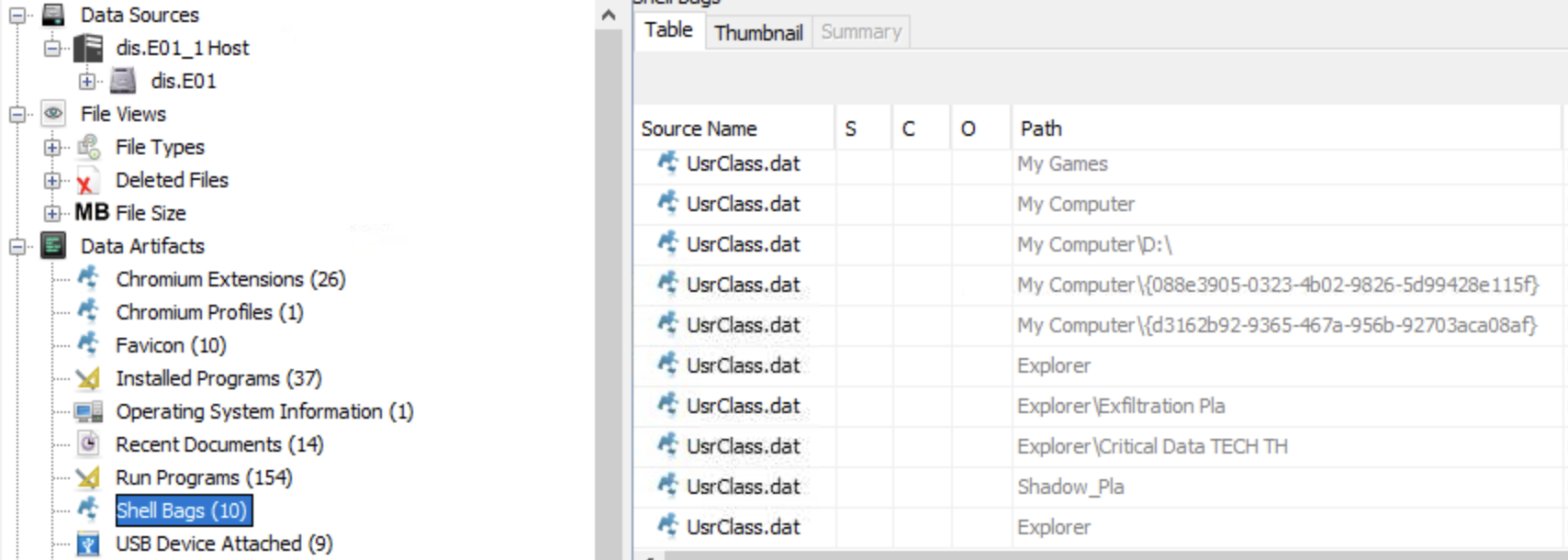Collapse the Data Artifacts node

coord(17,246)
